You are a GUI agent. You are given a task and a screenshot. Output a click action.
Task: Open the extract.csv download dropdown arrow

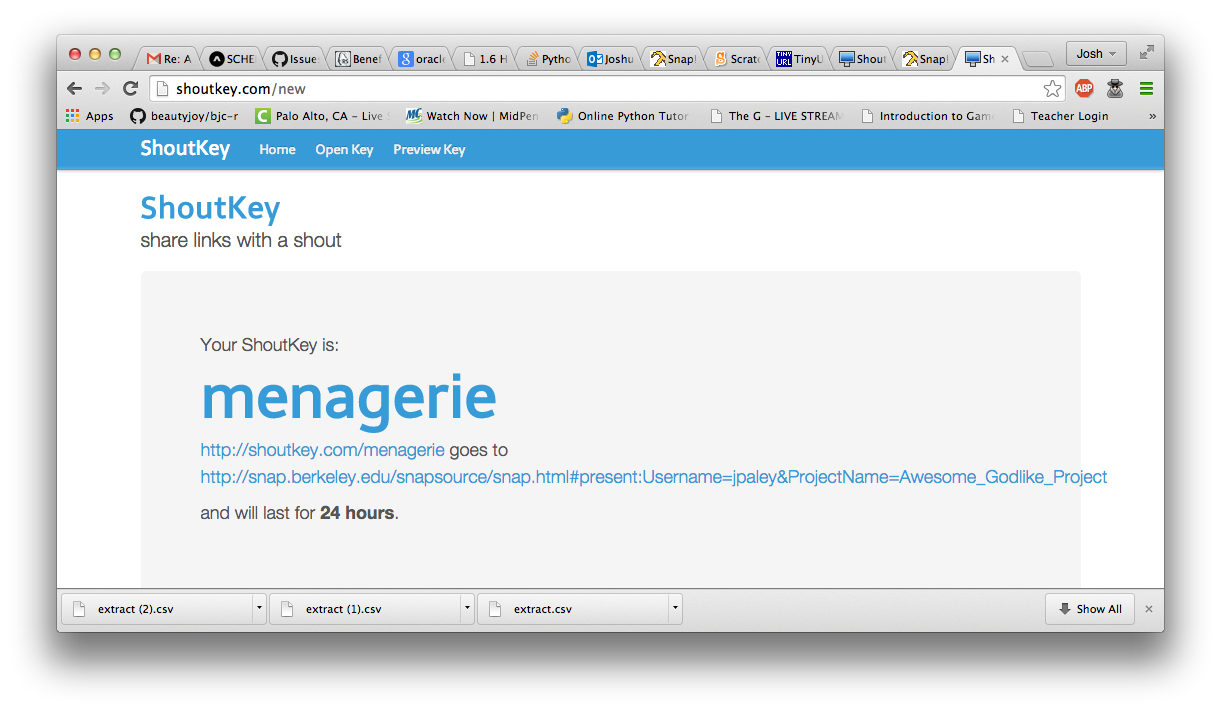675,608
